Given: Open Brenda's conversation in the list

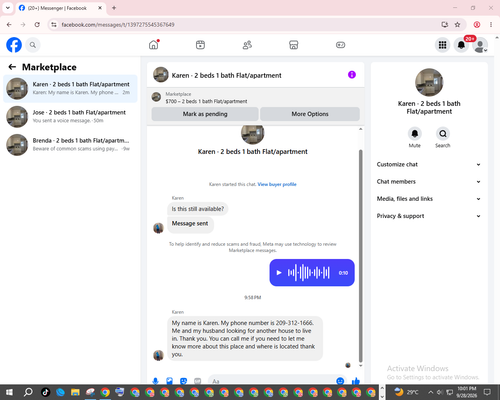Looking at the screenshot, I should (70, 145).
